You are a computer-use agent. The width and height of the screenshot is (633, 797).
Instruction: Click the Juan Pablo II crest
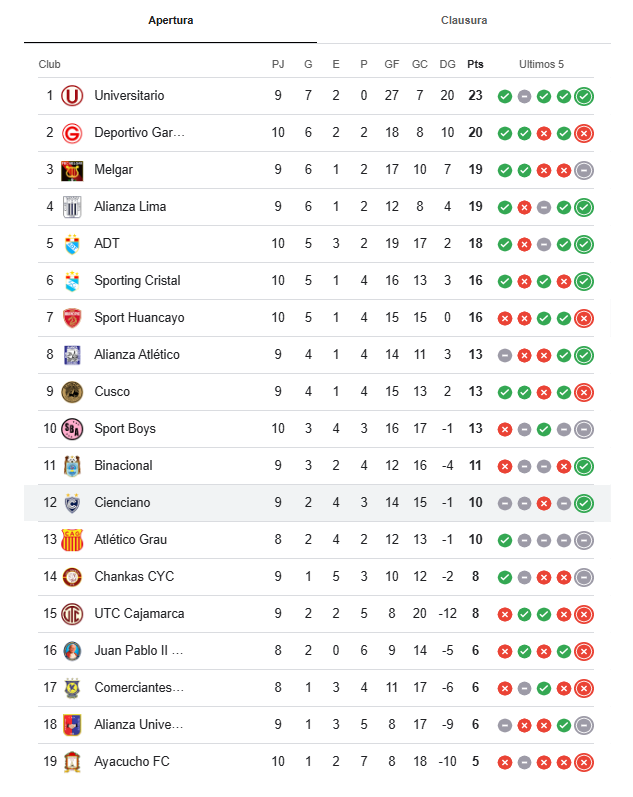tap(72, 651)
